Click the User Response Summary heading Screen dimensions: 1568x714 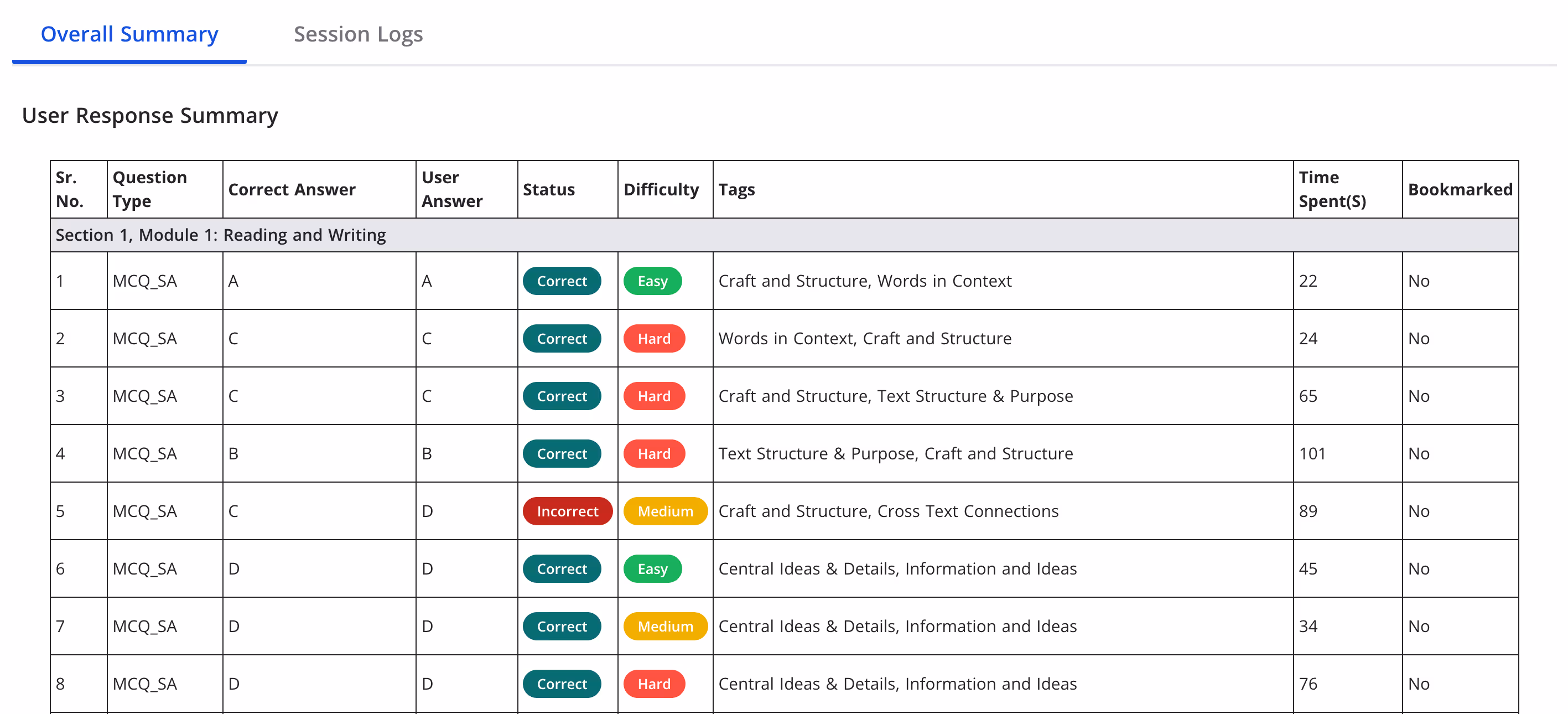point(150,115)
